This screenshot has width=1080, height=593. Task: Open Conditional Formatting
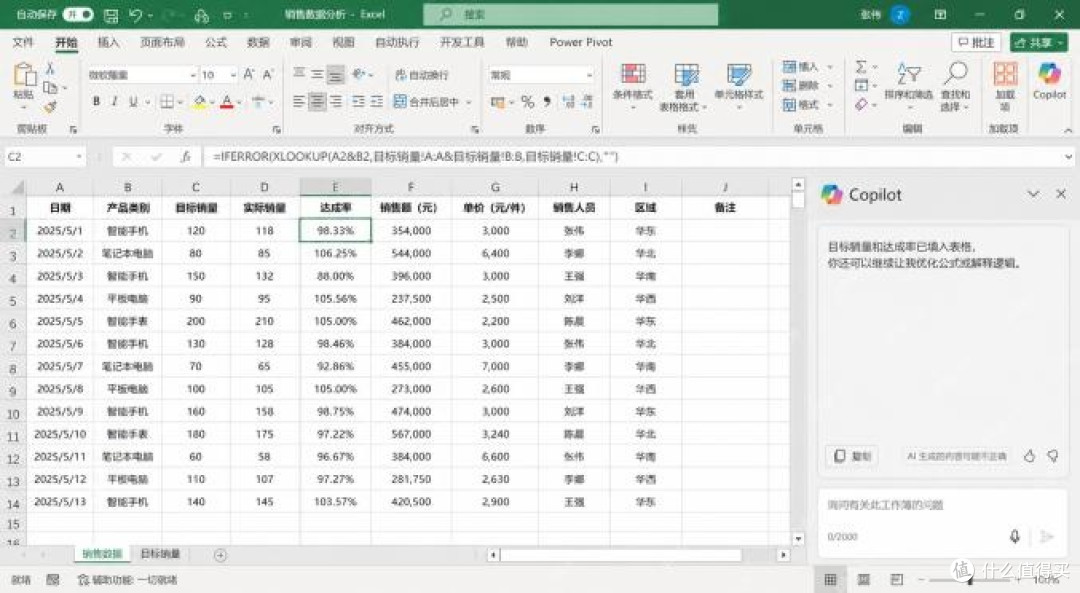click(x=632, y=87)
